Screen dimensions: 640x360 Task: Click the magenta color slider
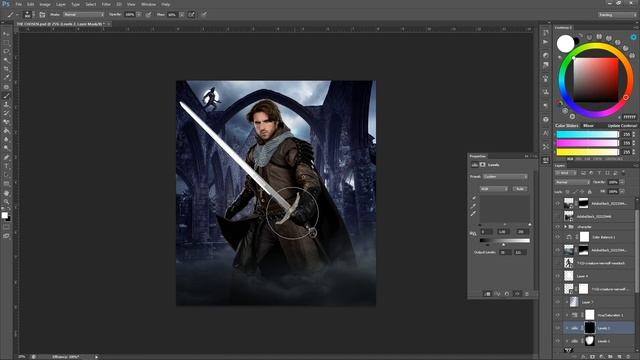coord(587,143)
